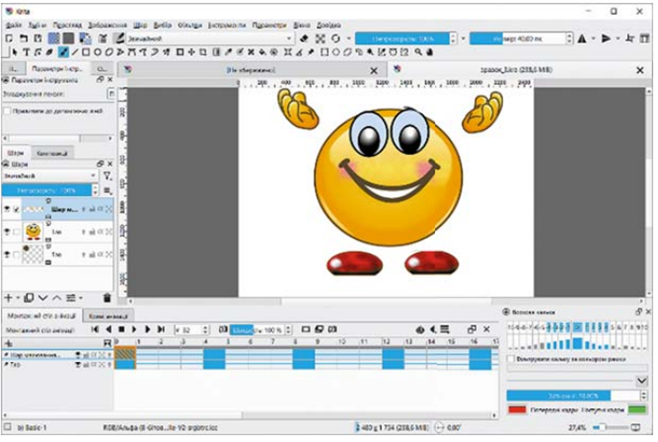This screenshot has width=658, height=442.
Task: Click the layer filter funnel icon
Action: click(x=107, y=175)
